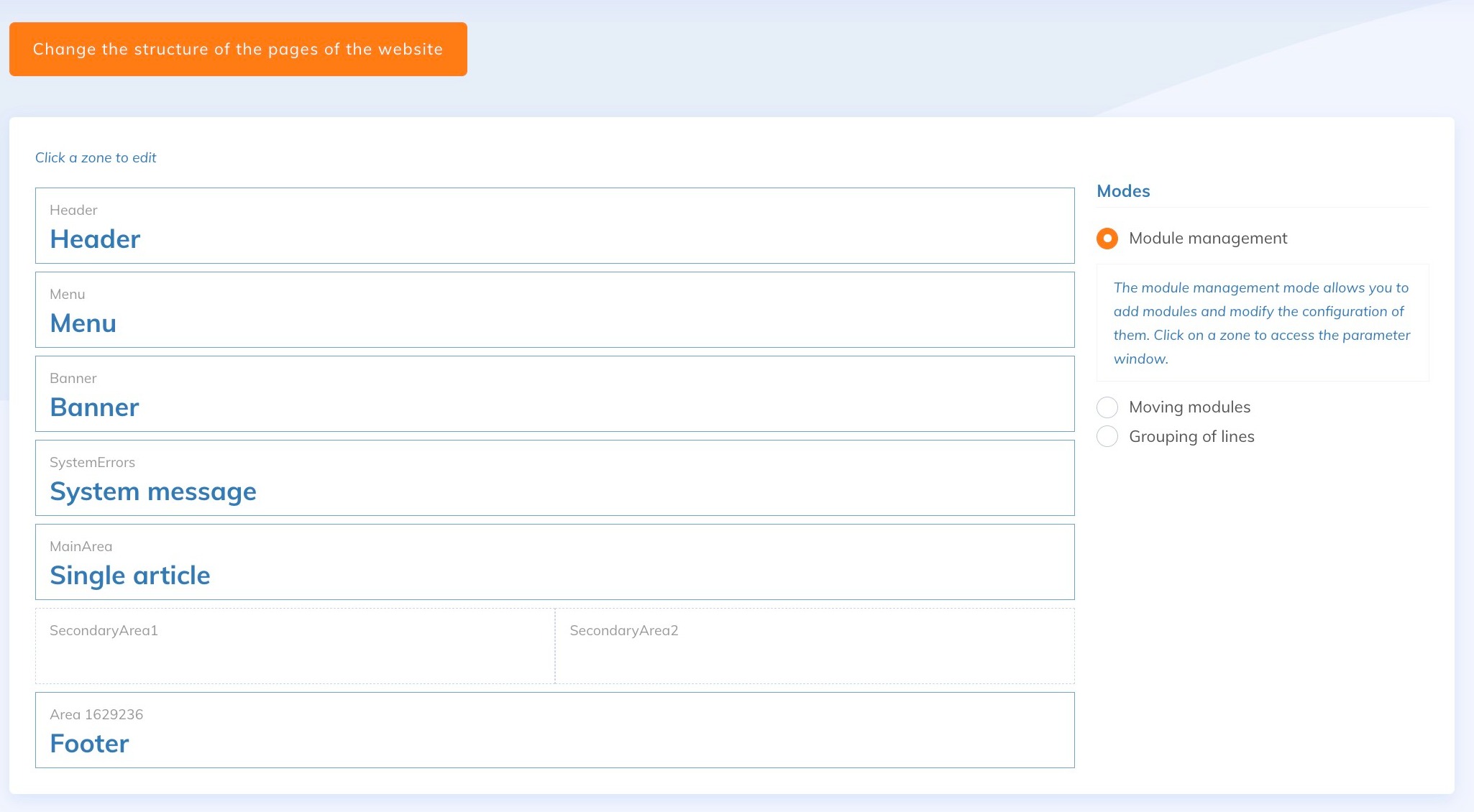Click the empty SecondaryArea1 zone
The width and height of the screenshot is (1474, 812).
coord(295,646)
